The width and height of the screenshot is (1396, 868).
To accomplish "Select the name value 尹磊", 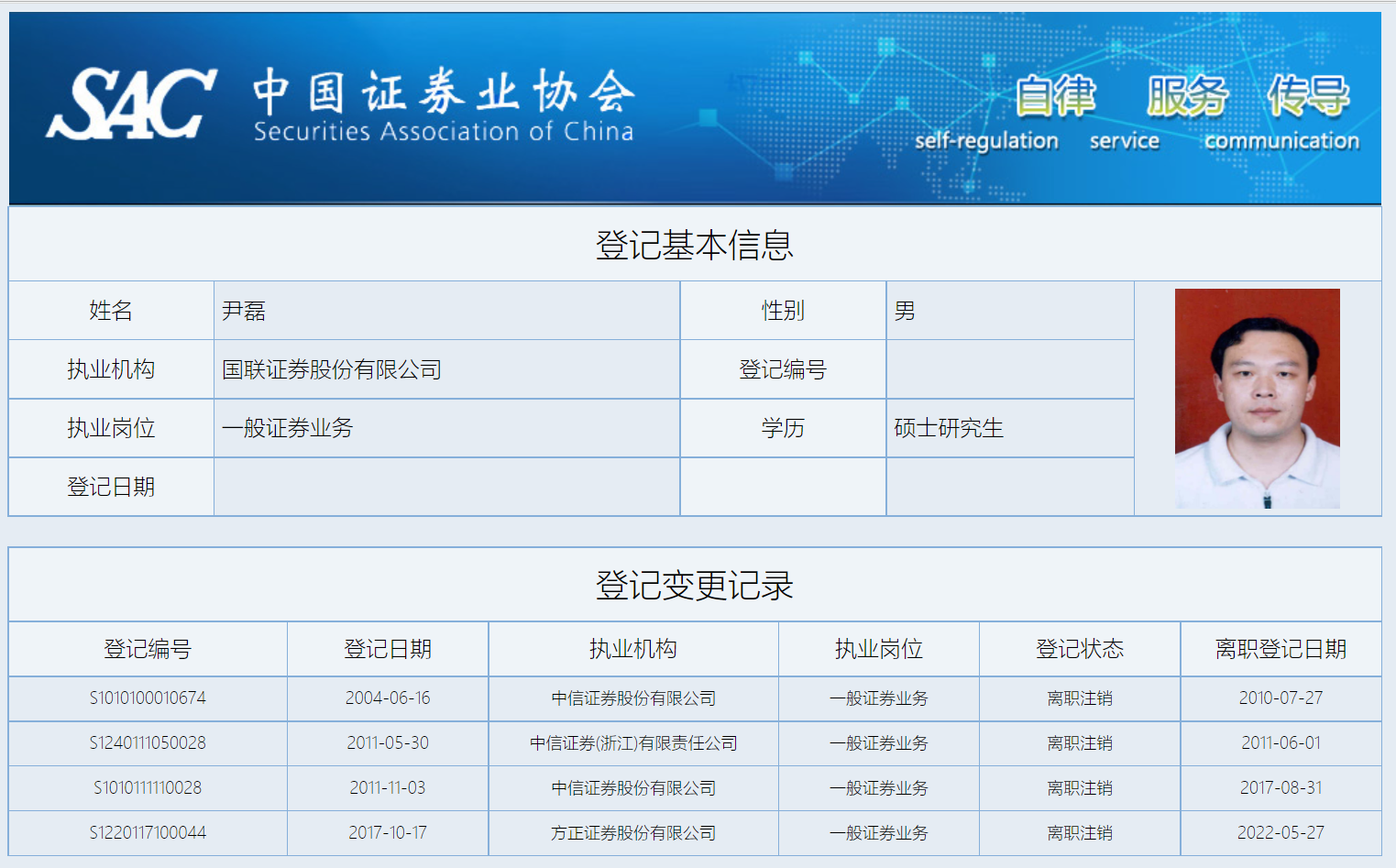I will click(x=244, y=311).
